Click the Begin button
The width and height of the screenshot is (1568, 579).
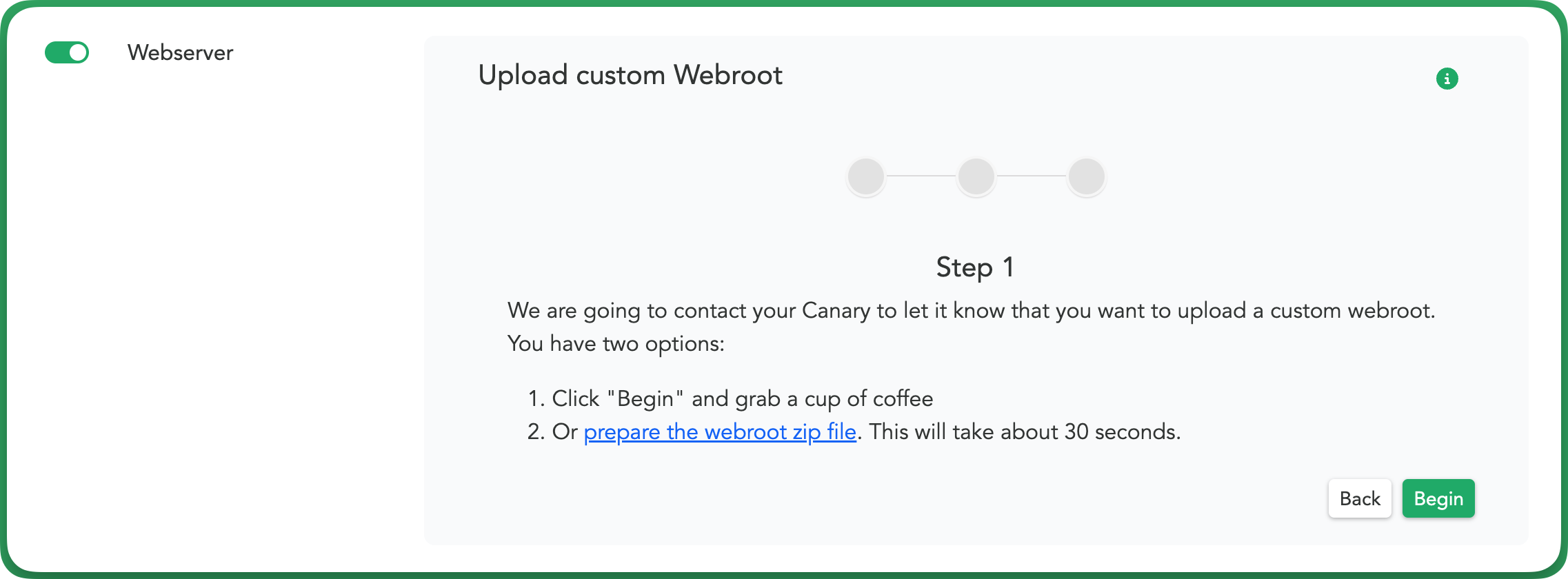tap(1438, 498)
